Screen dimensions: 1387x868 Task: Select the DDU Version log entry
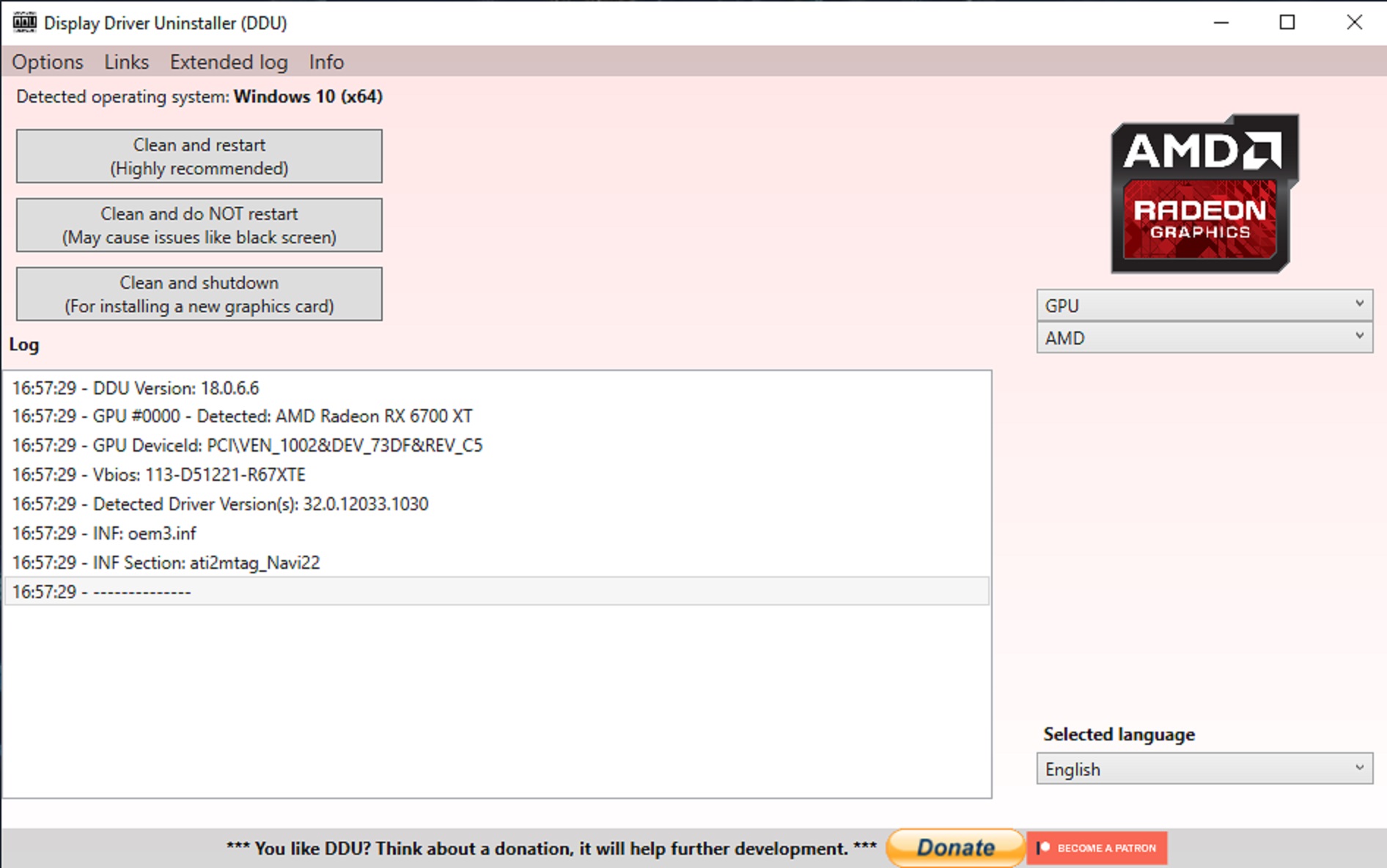[x=497, y=388]
